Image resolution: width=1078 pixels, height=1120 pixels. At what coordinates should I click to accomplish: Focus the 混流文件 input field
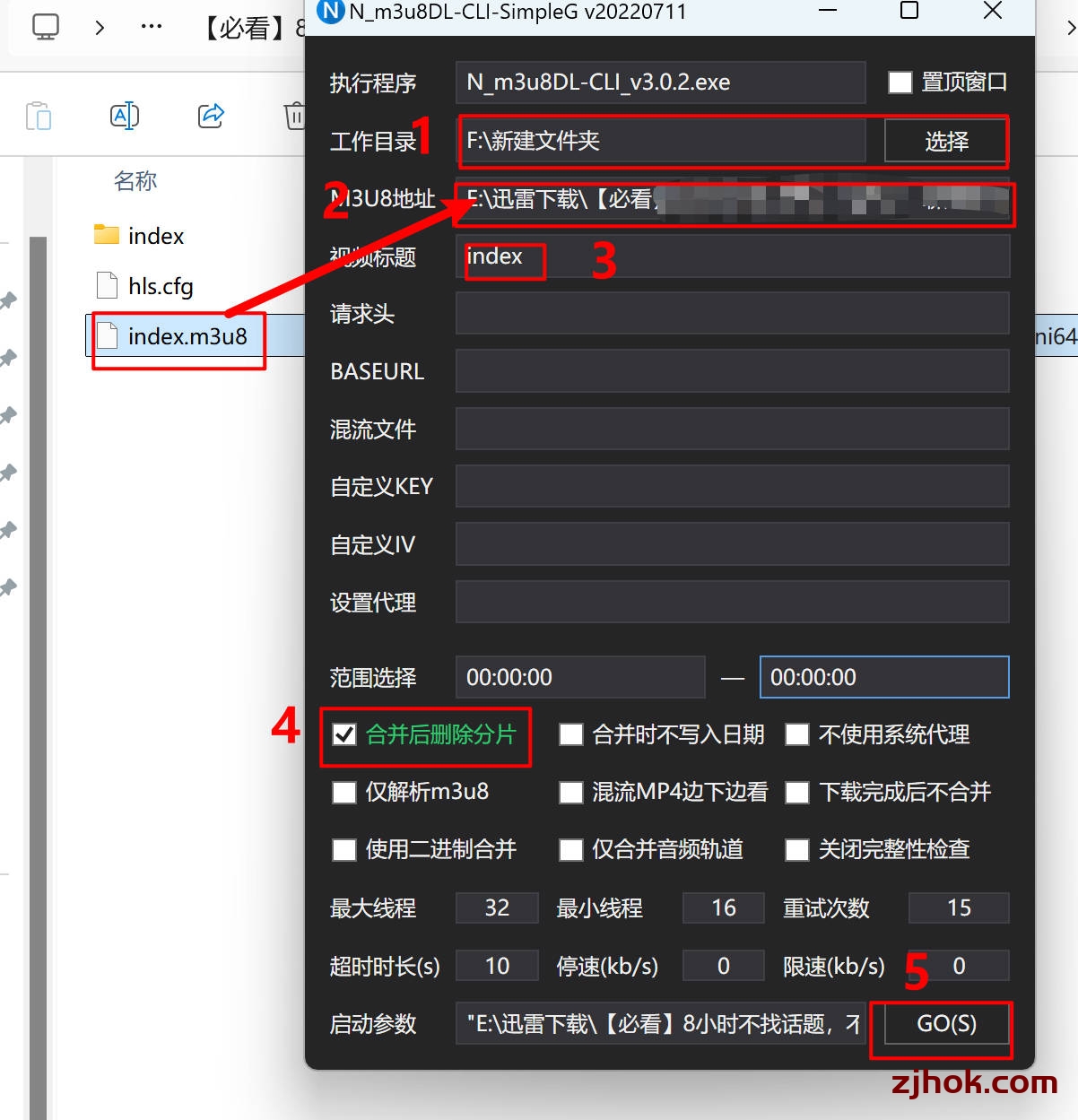[x=733, y=430]
